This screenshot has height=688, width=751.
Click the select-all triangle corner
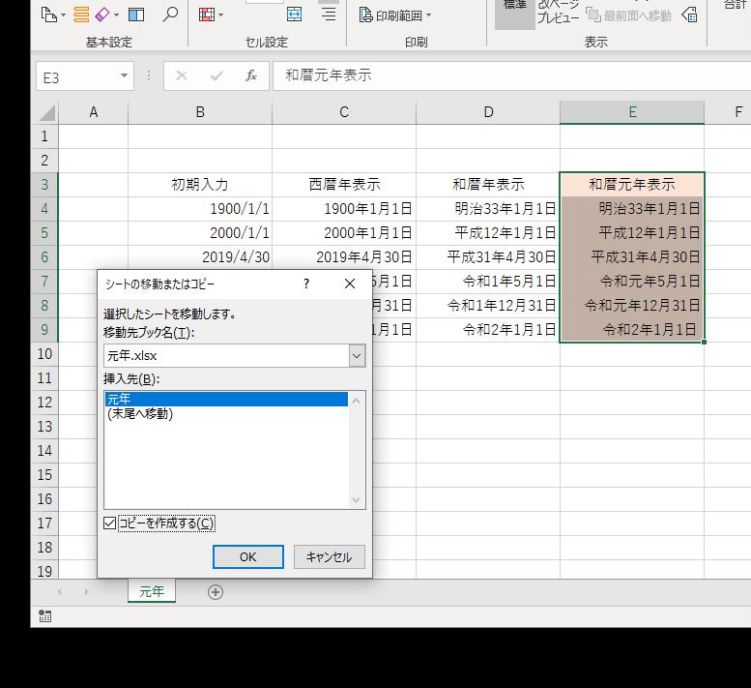tap(47, 113)
